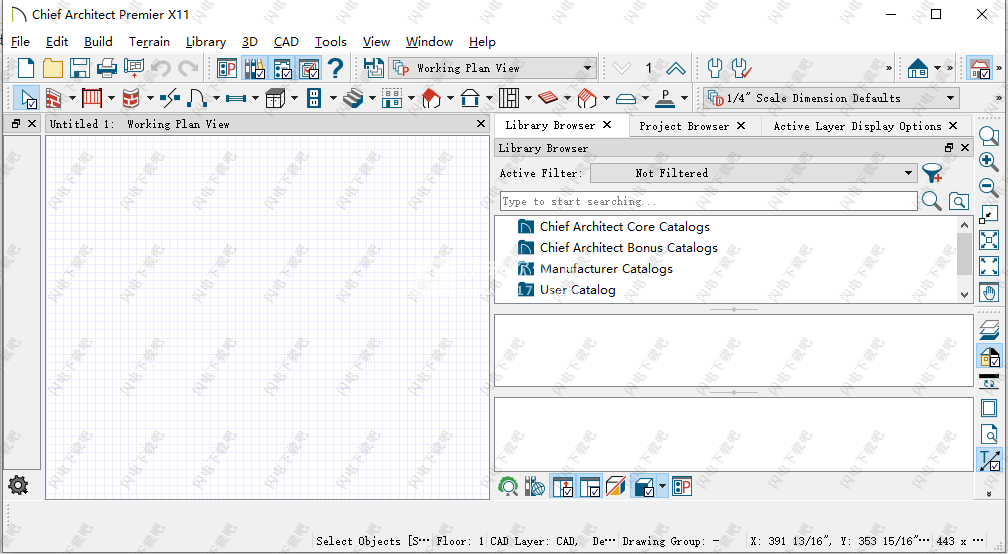Click the Zoom Out magnifier icon
This screenshot has width=1008, height=554.
tap(989, 187)
